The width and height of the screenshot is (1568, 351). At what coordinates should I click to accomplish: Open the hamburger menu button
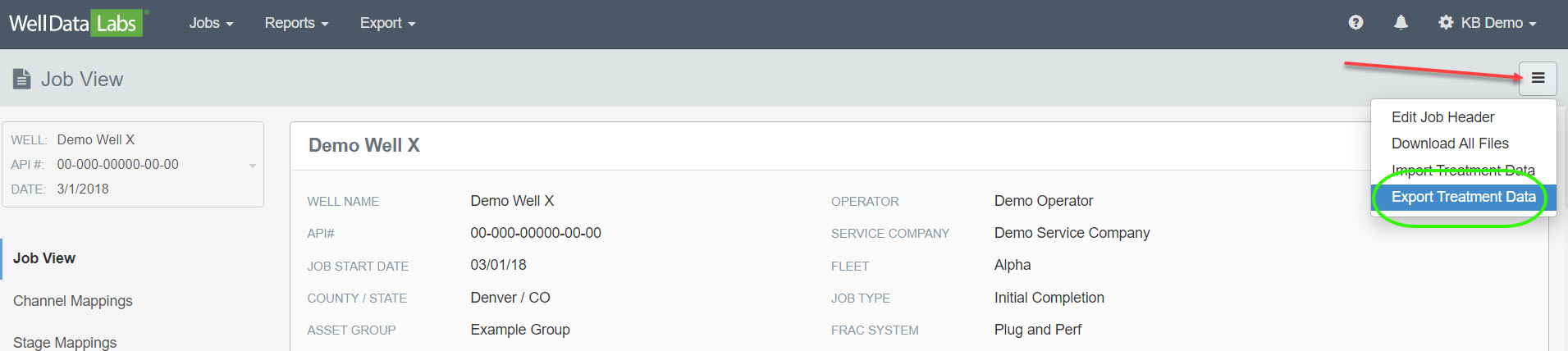(x=1538, y=78)
